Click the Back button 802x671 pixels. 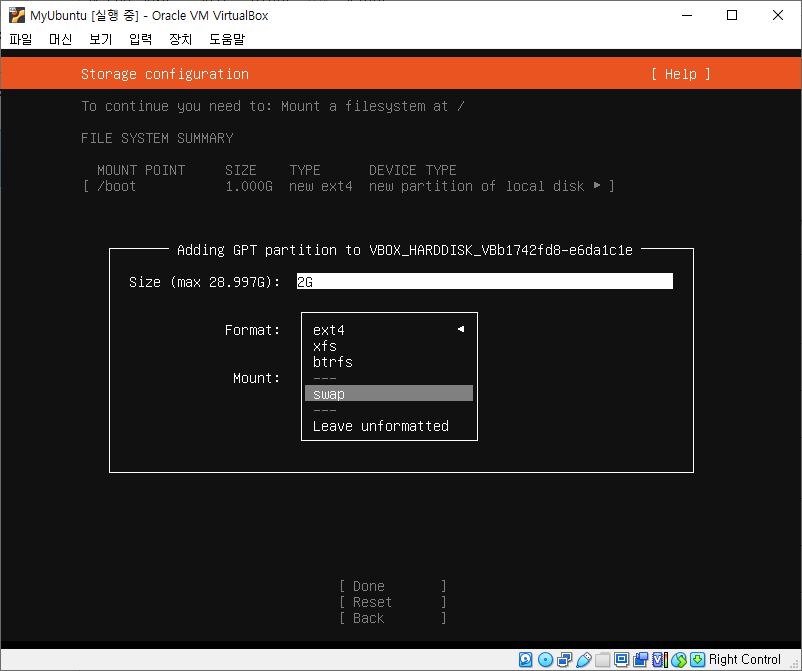[x=393, y=618]
